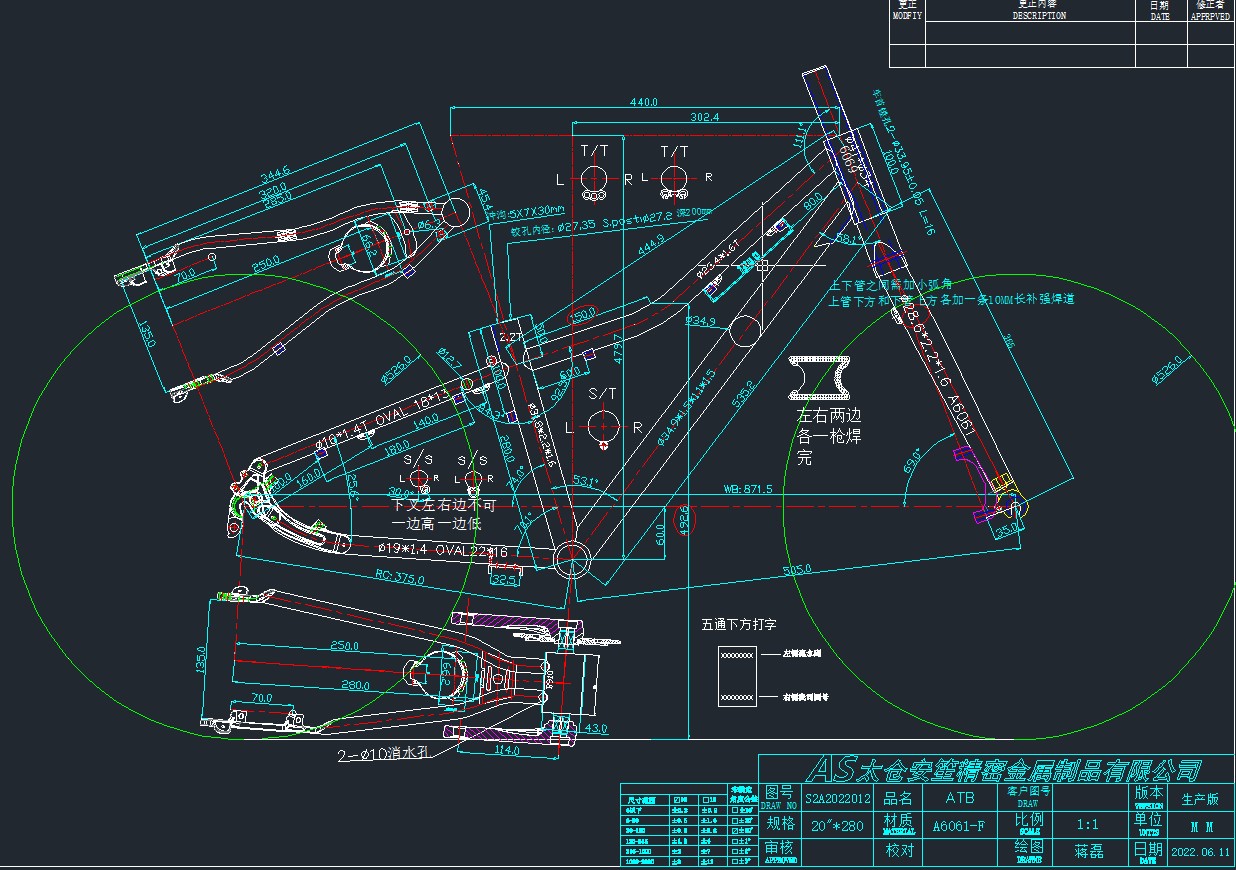Click the A6061-F material cell
The image size is (1236, 870).
point(958,827)
